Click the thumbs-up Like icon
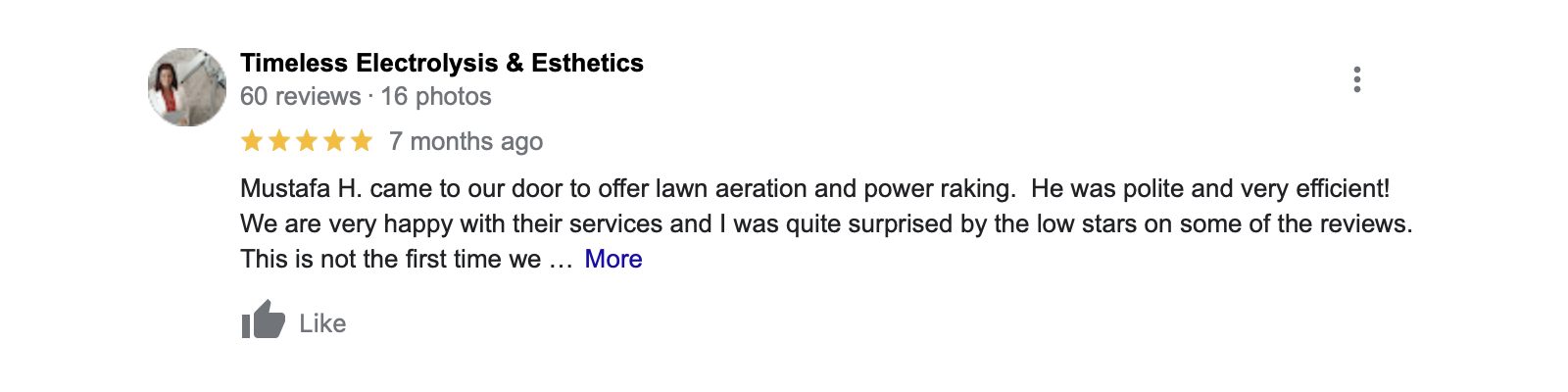 tap(264, 319)
